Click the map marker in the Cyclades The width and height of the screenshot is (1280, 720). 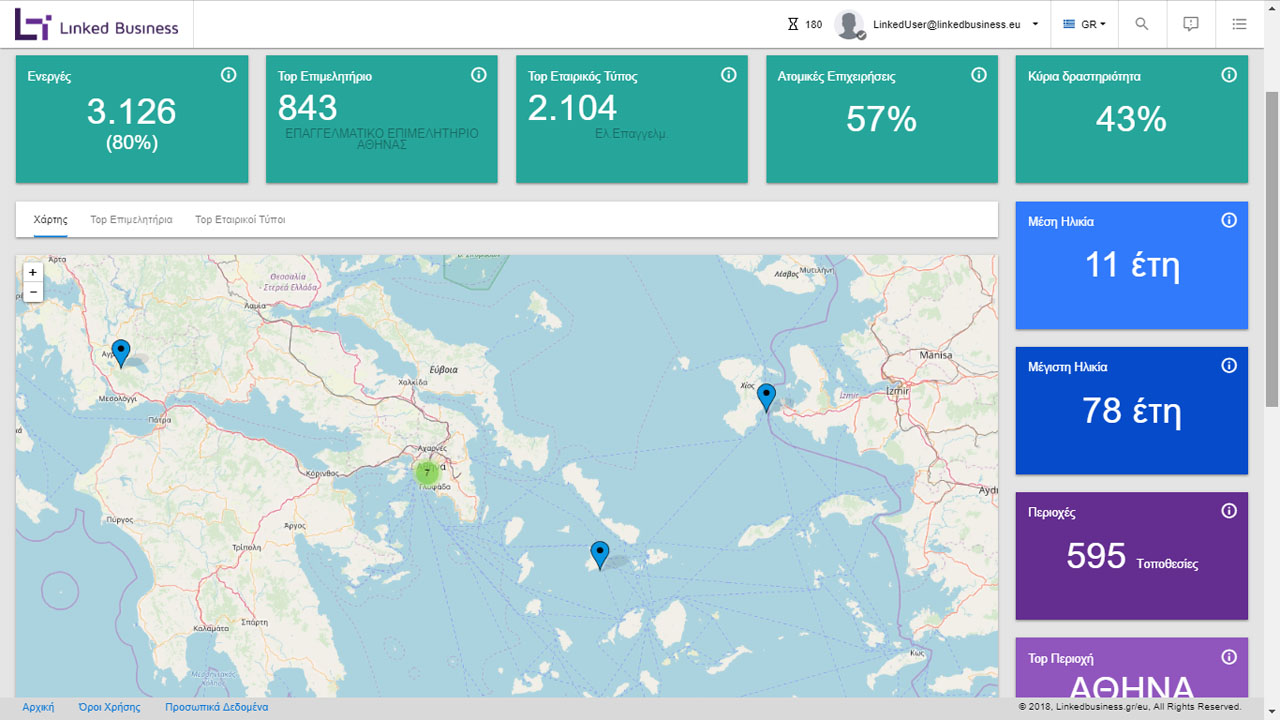pyautogui.click(x=600, y=555)
